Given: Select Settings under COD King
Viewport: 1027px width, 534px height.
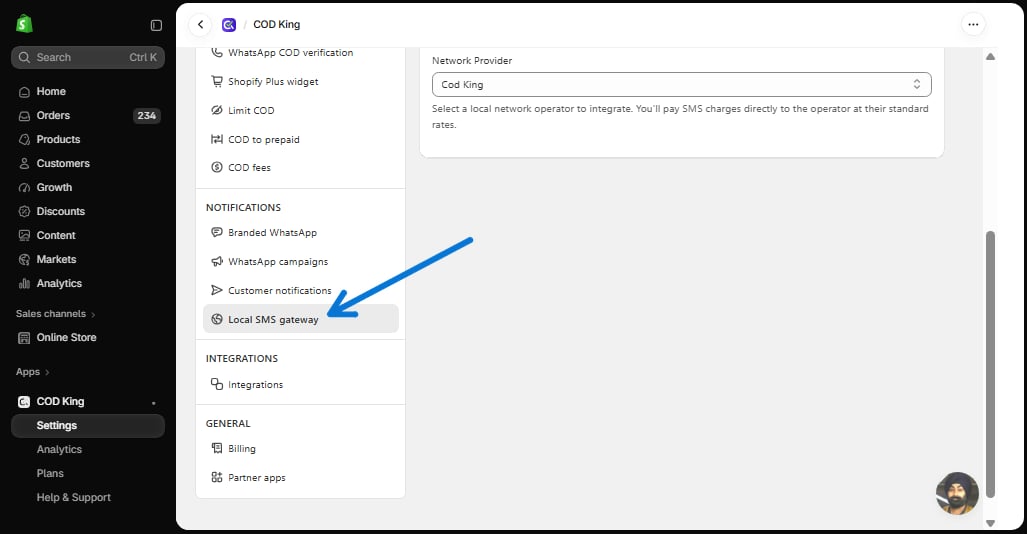Looking at the screenshot, I should 88,426.
